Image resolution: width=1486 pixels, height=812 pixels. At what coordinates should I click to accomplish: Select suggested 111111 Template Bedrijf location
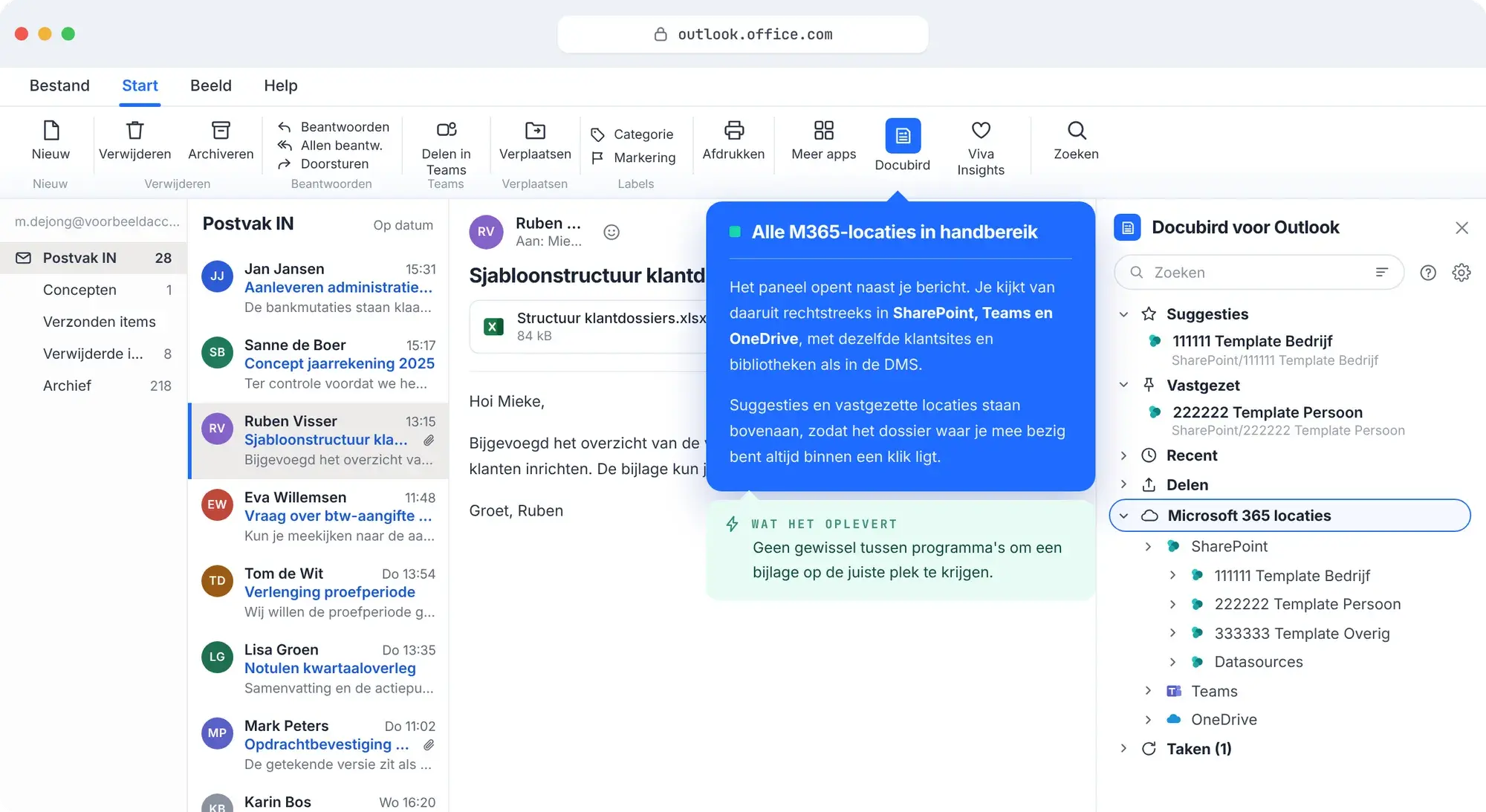(x=1262, y=350)
